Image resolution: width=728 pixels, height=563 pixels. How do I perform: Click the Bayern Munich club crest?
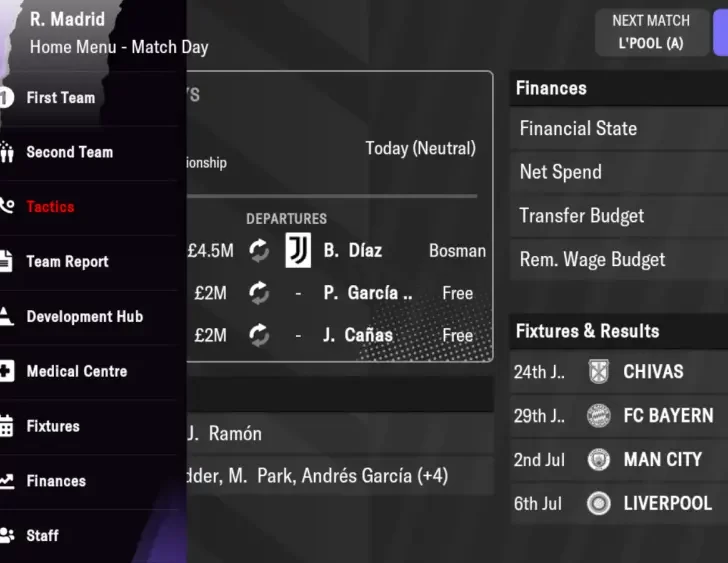599,416
